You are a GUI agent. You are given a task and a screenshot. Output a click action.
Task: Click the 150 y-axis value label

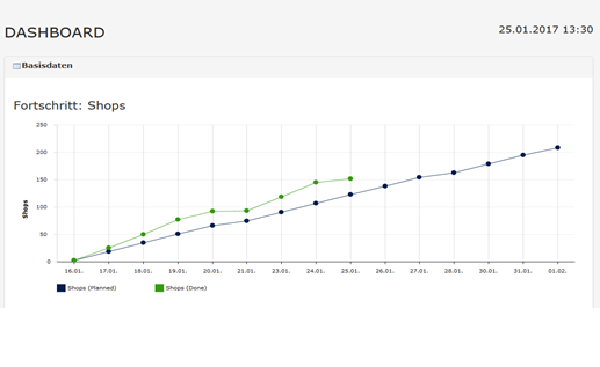42,179
